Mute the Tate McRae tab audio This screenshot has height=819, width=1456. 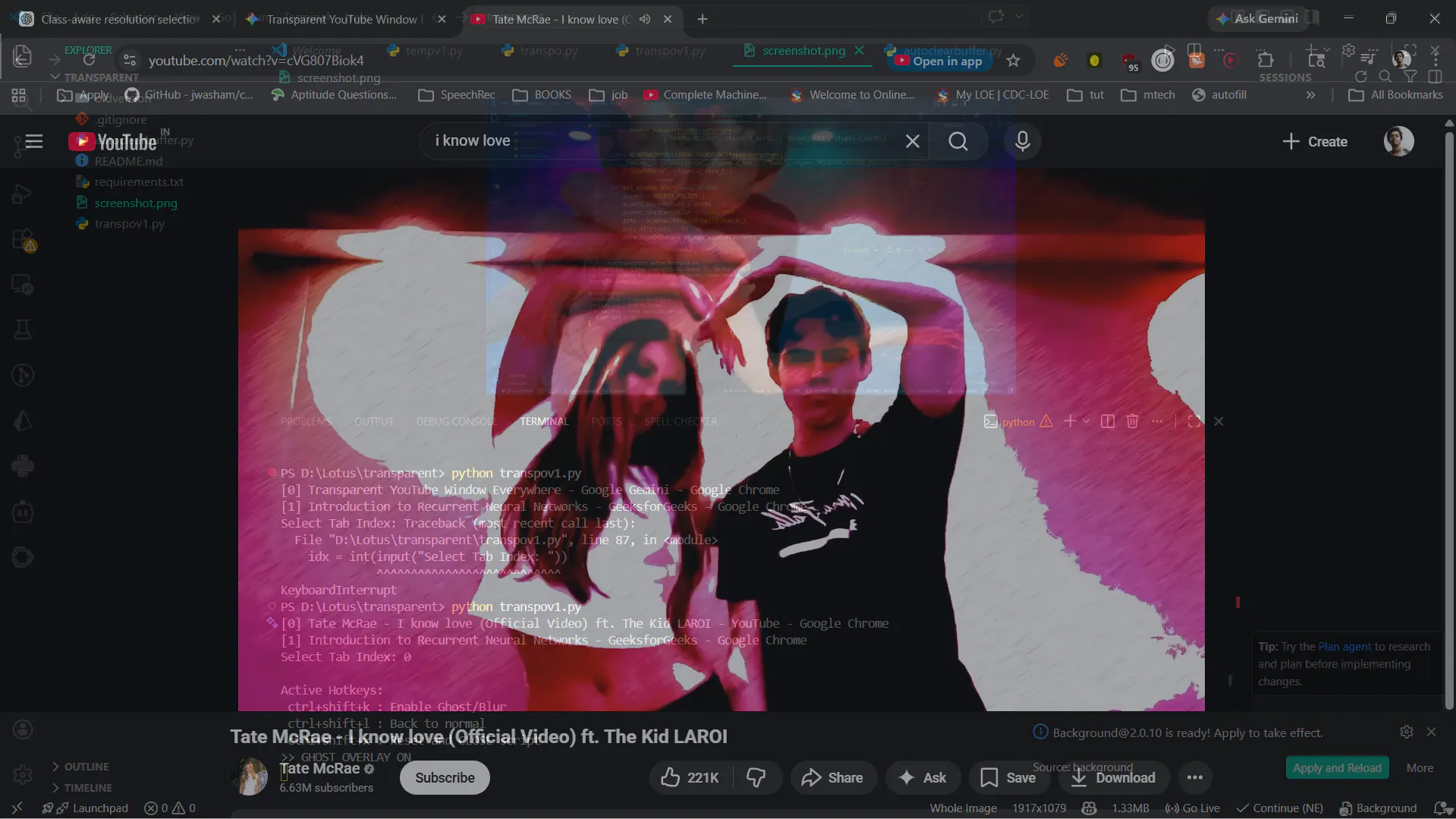pyautogui.click(x=645, y=19)
